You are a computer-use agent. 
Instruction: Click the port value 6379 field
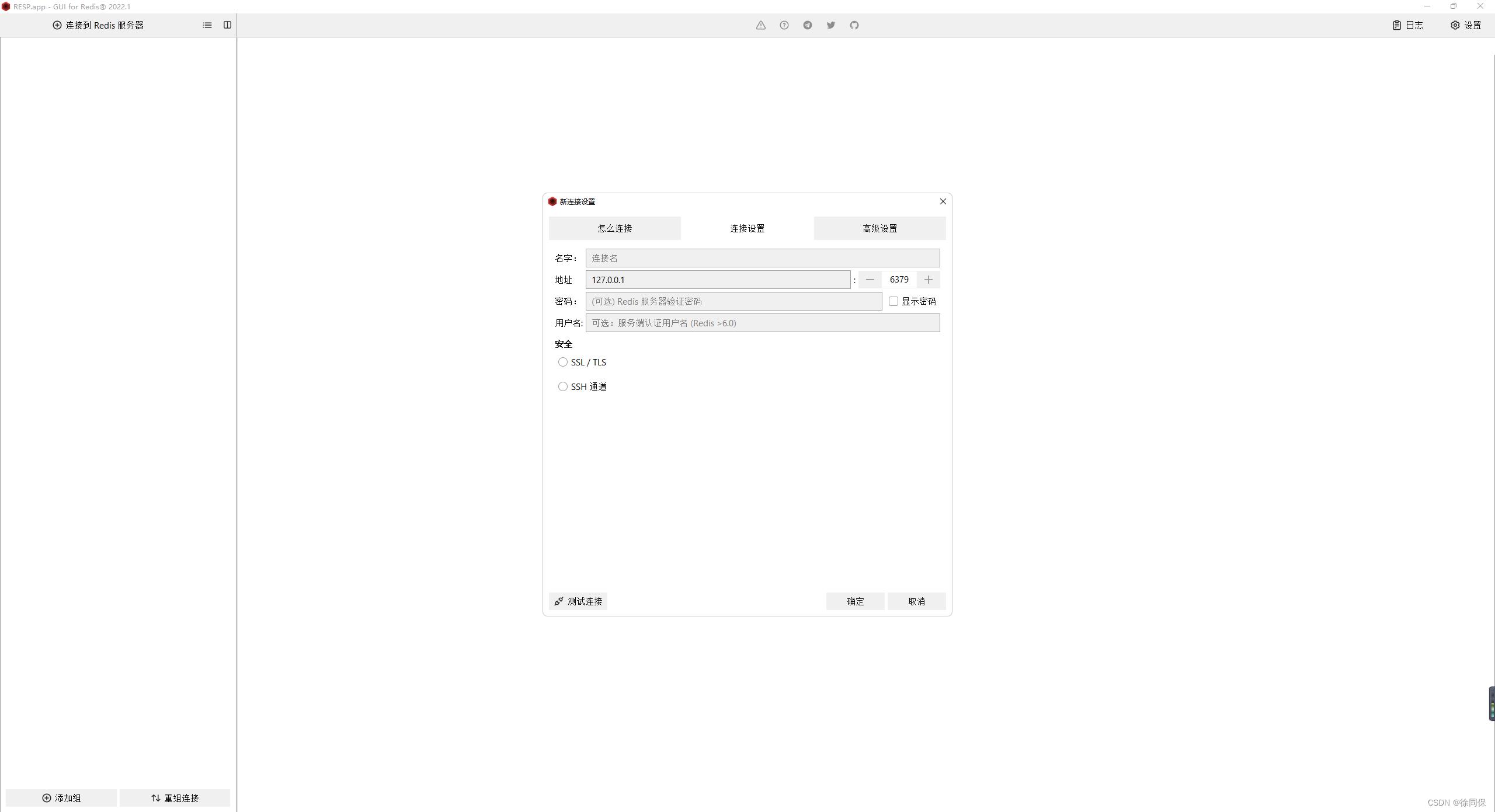point(899,280)
